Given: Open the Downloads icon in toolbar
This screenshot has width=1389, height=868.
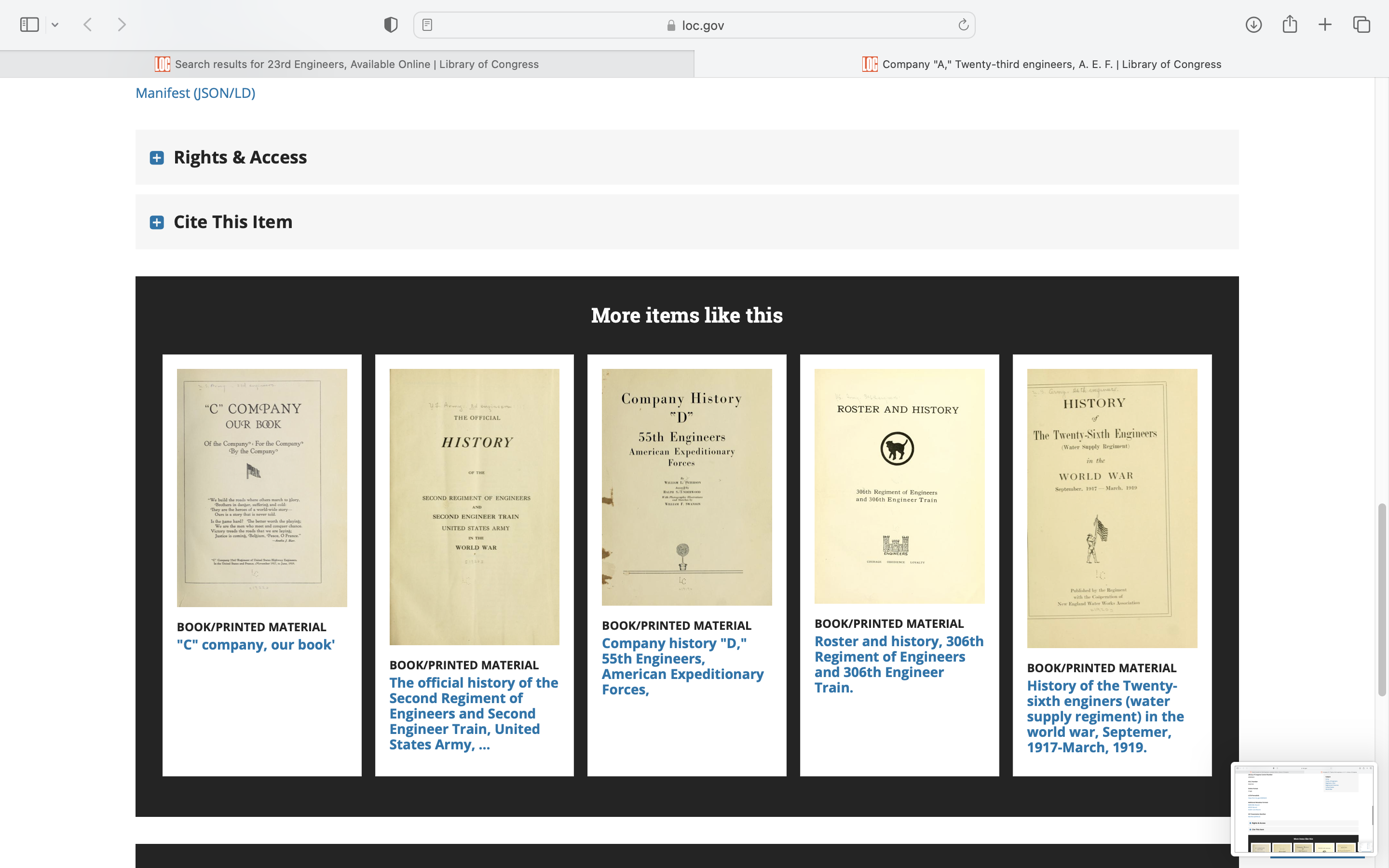Looking at the screenshot, I should tap(1253, 25).
